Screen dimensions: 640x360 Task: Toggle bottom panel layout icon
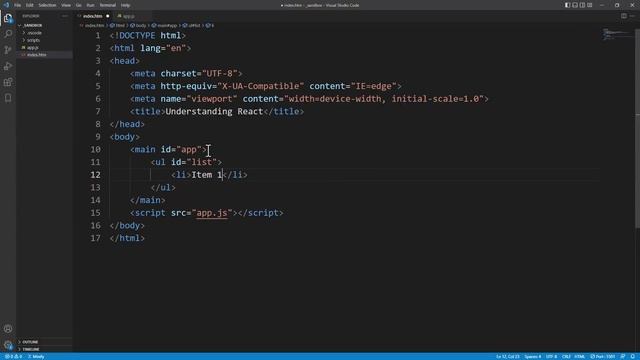pyautogui.click(x=575, y=5)
